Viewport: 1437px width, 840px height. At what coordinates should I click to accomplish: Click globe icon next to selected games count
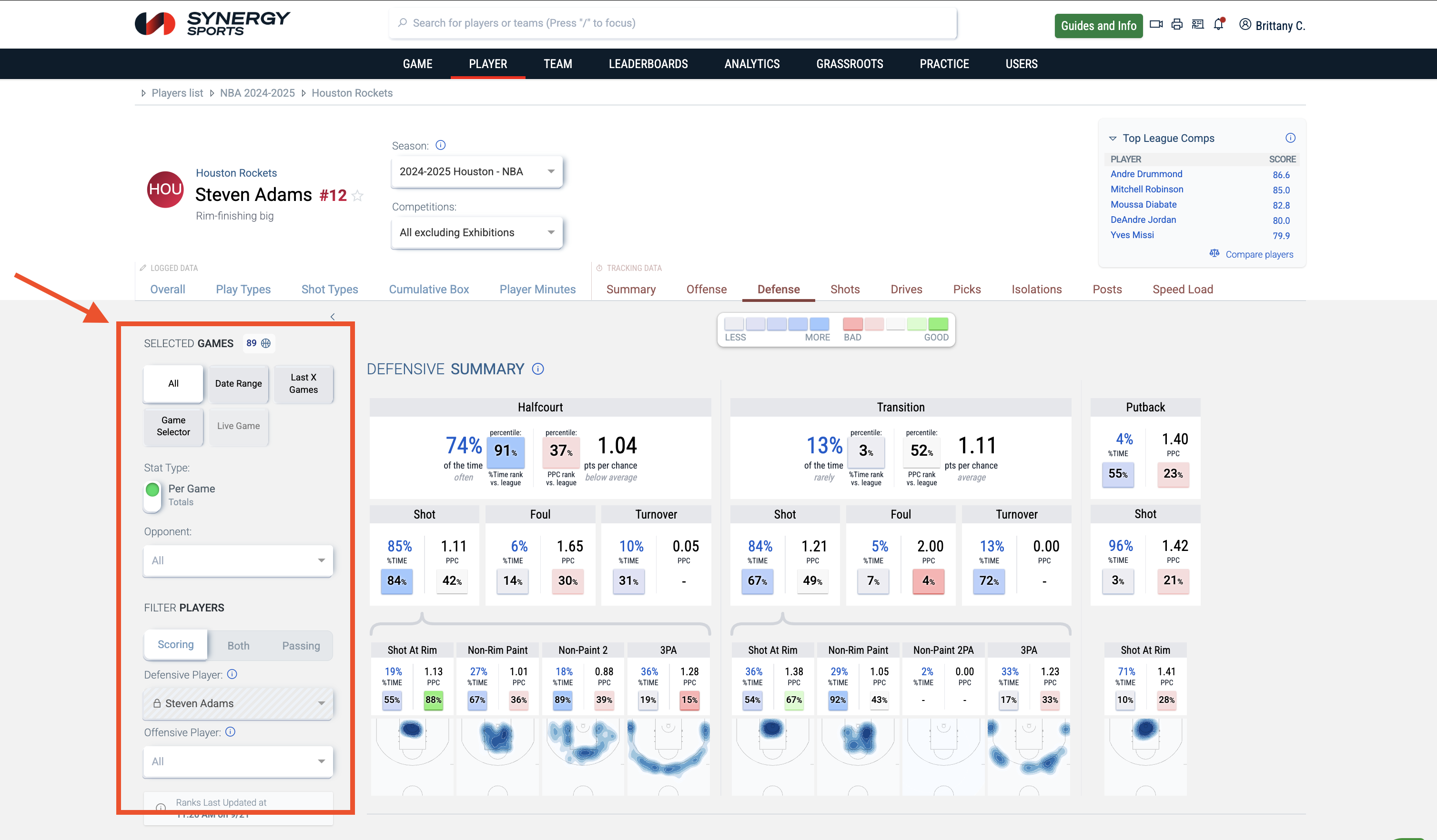tap(266, 343)
